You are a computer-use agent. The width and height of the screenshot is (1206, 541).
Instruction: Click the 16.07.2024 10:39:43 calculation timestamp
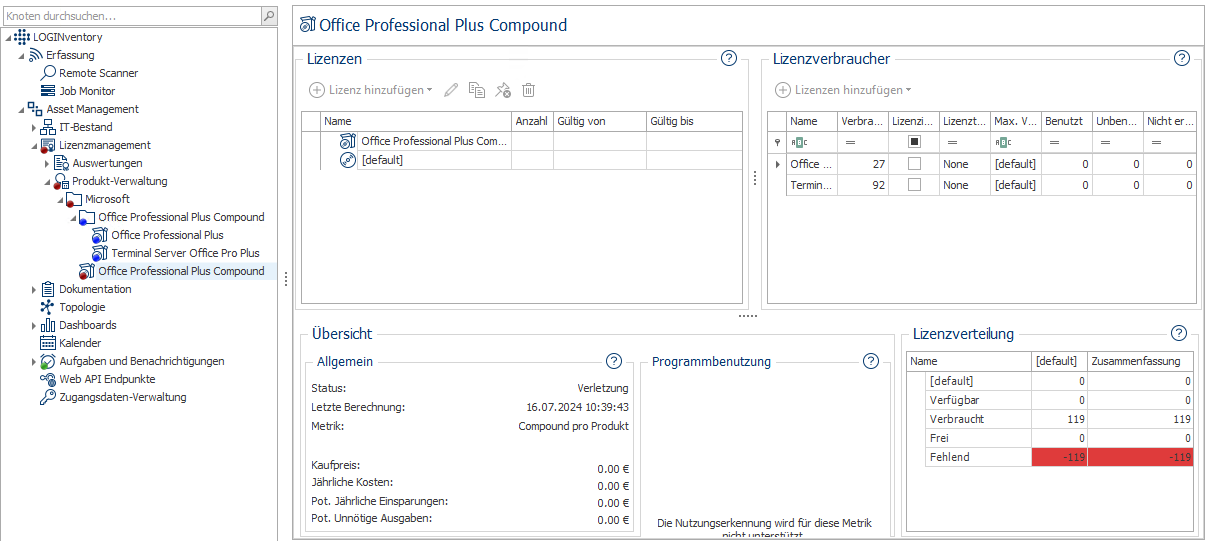[x=578, y=407]
